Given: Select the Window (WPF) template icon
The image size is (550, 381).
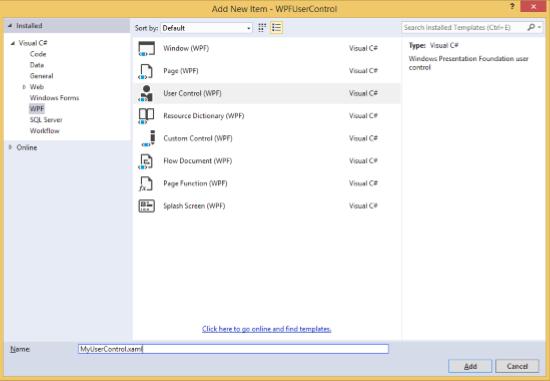Looking at the screenshot, I should [146, 48].
